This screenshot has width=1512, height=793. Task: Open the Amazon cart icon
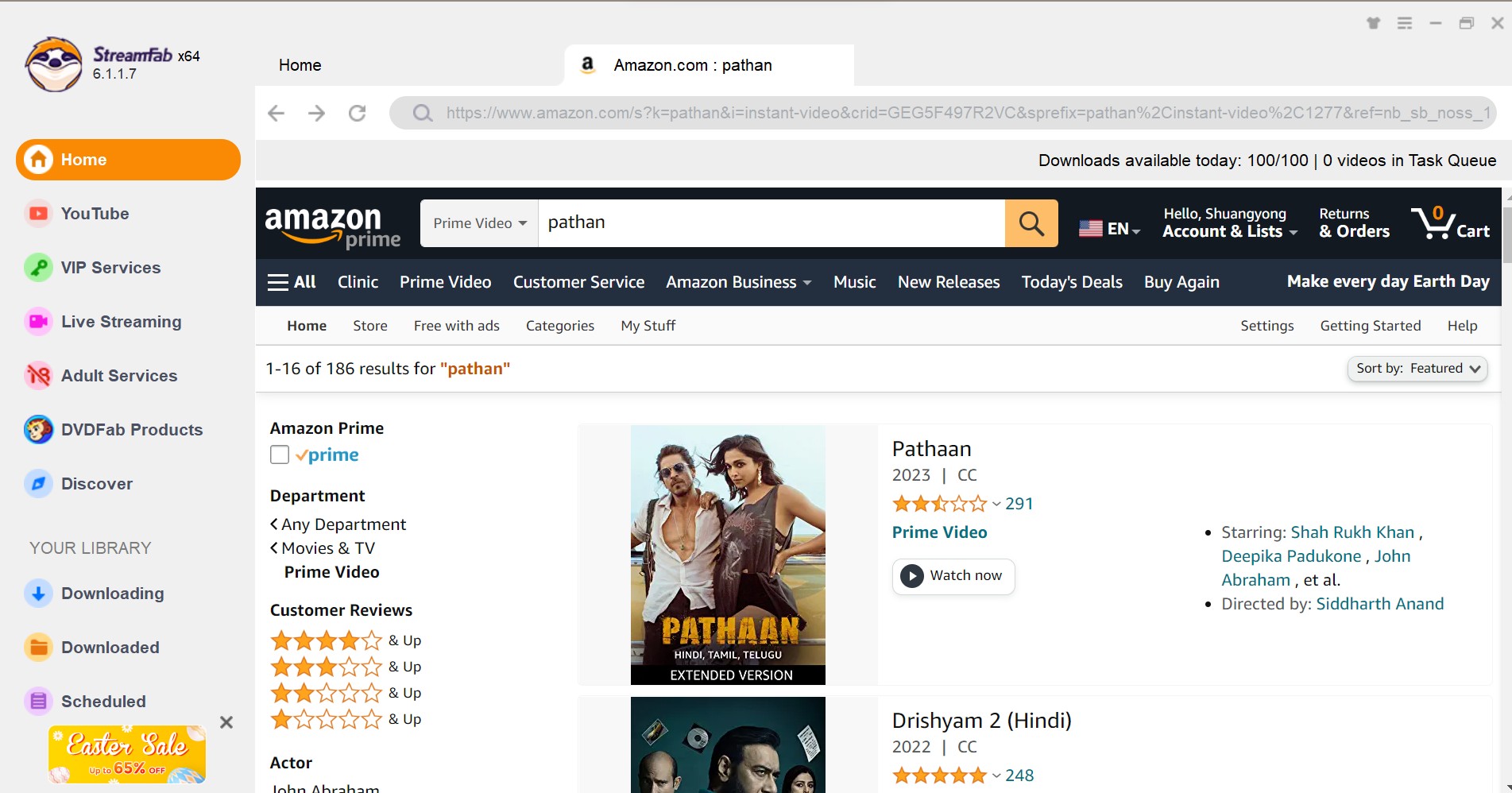[1450, 222]
